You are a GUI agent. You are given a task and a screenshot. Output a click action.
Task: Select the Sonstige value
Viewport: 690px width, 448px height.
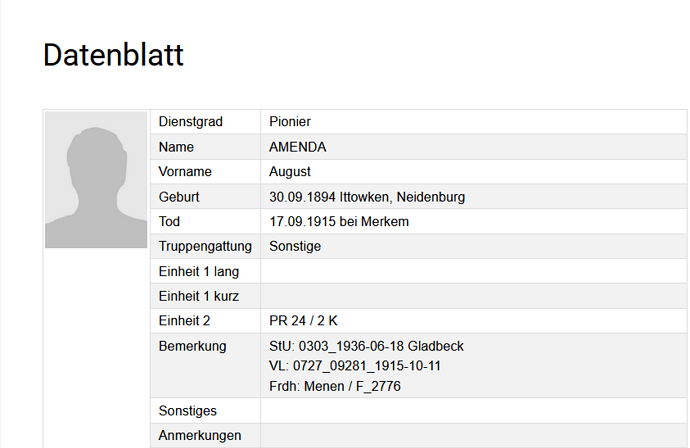295,246
